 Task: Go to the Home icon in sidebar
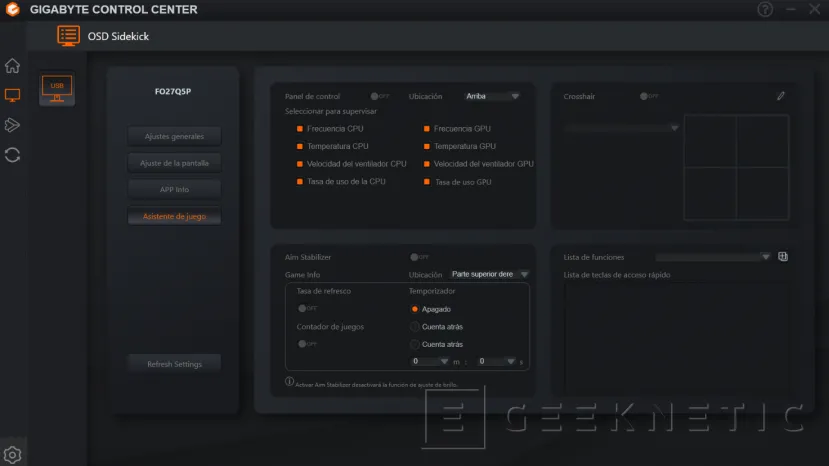coord(12,66)
